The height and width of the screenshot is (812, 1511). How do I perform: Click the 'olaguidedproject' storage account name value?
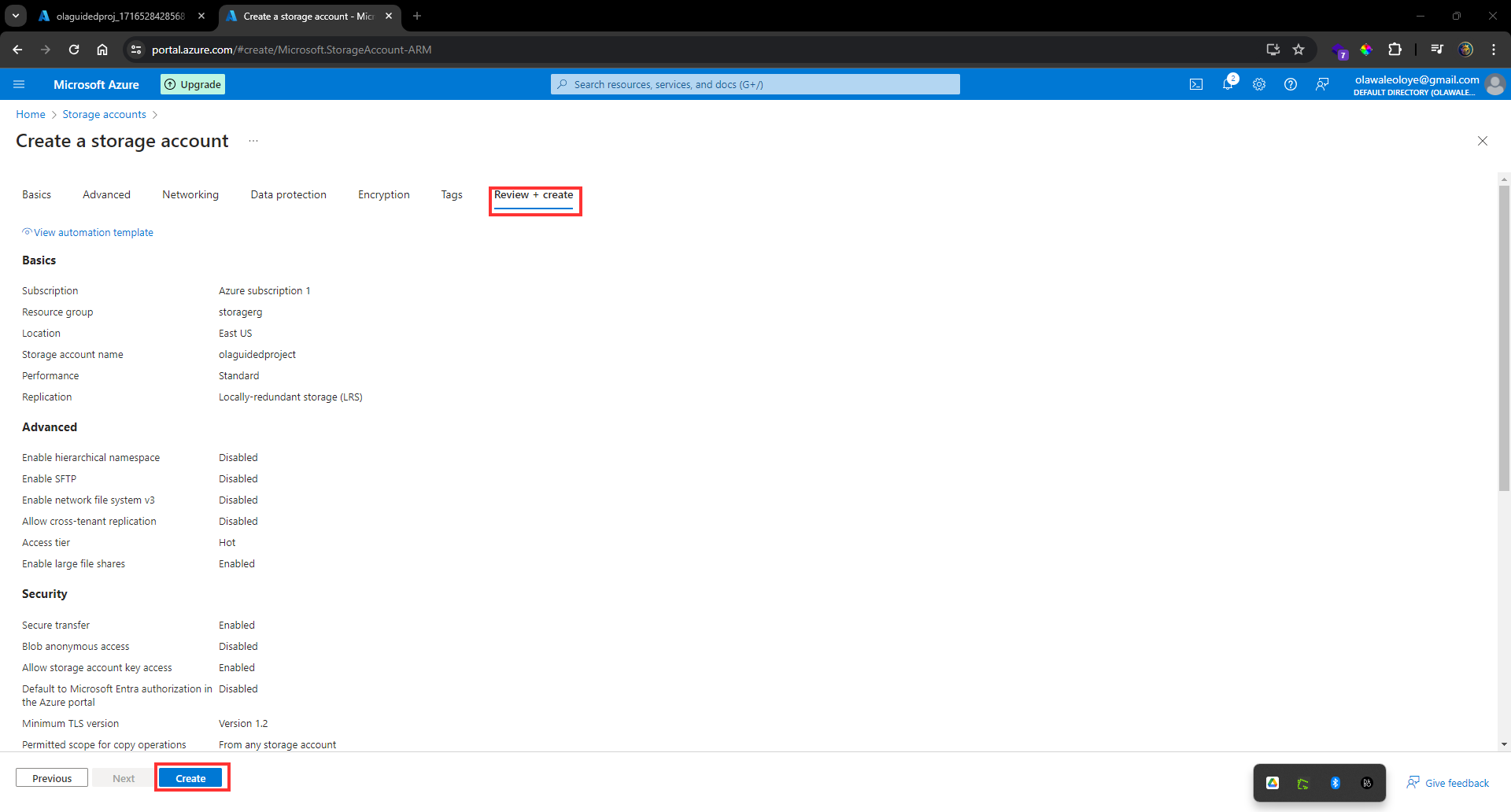click(x=257, y=355)
